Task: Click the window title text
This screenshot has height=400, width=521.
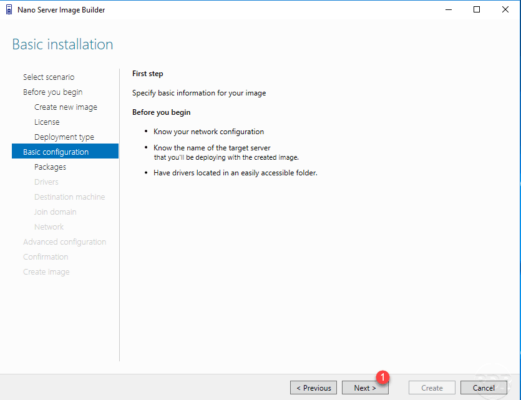Action: tap(61, 10)
